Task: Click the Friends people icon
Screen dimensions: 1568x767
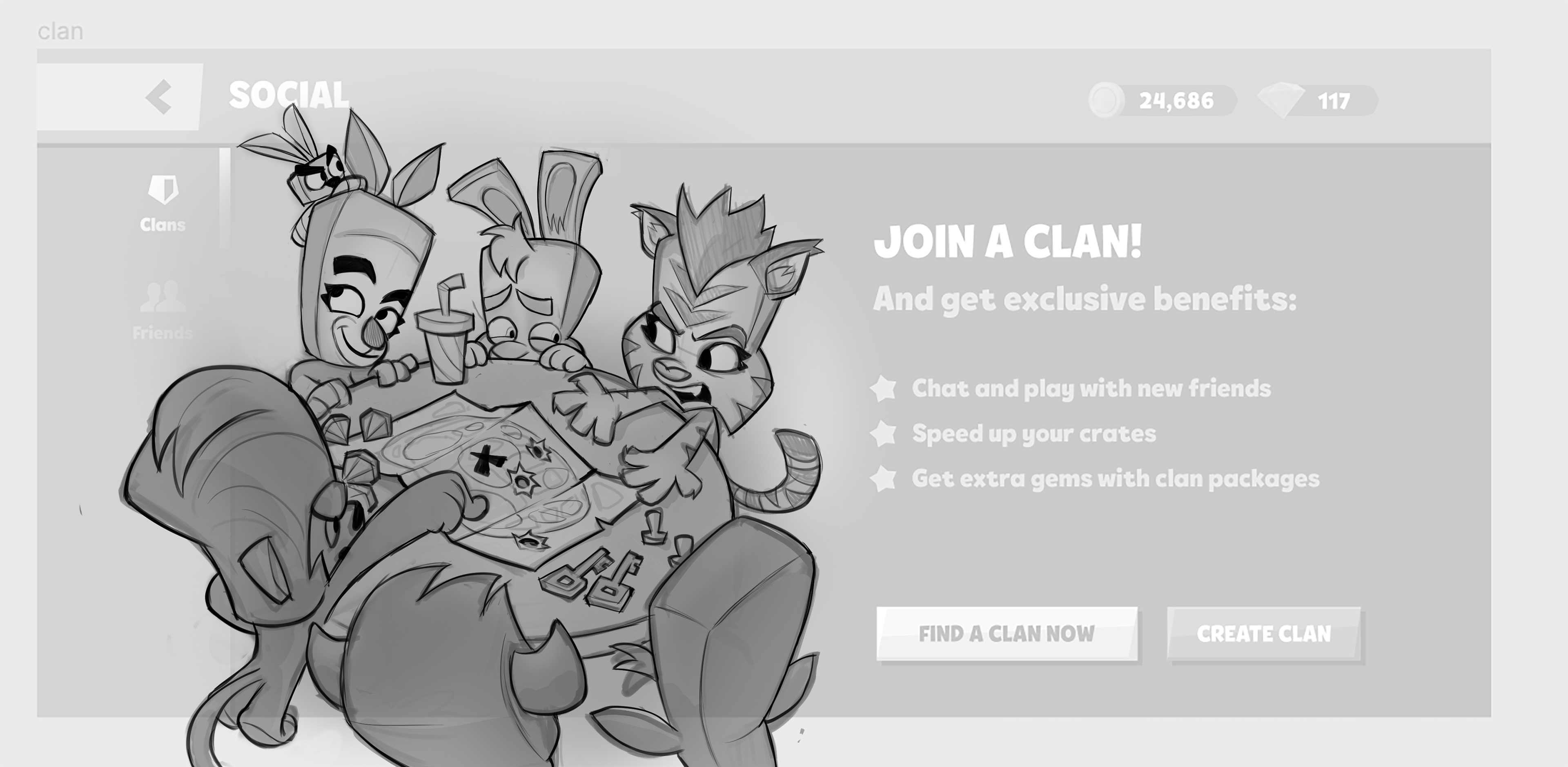Action: pyautogui.click(x=163, y=296)
